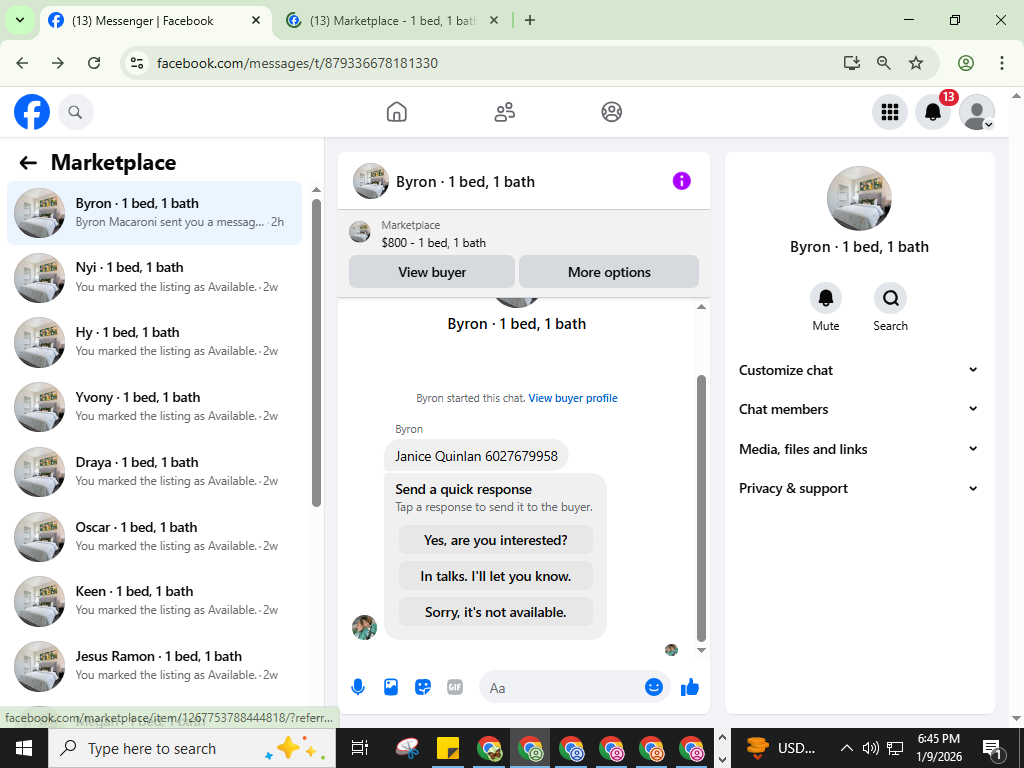
Task: Open the Groups icon in top navigation
Action: 611,112
